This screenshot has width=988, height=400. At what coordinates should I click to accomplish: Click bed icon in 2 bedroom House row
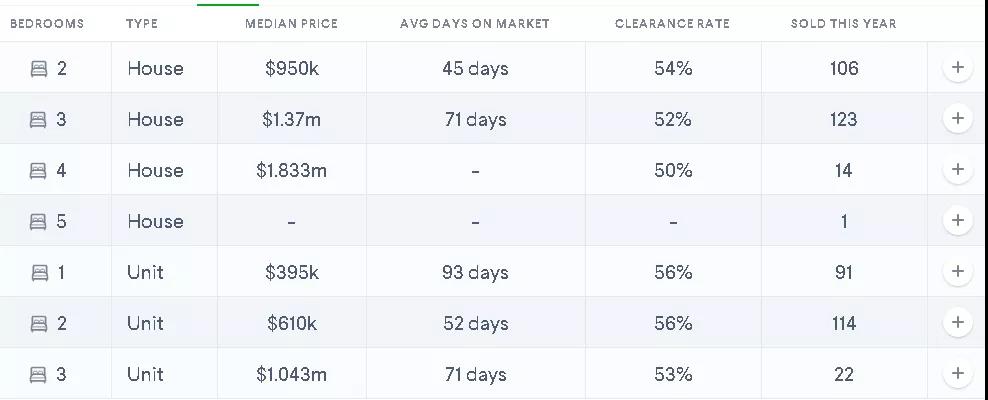[39, 69]
